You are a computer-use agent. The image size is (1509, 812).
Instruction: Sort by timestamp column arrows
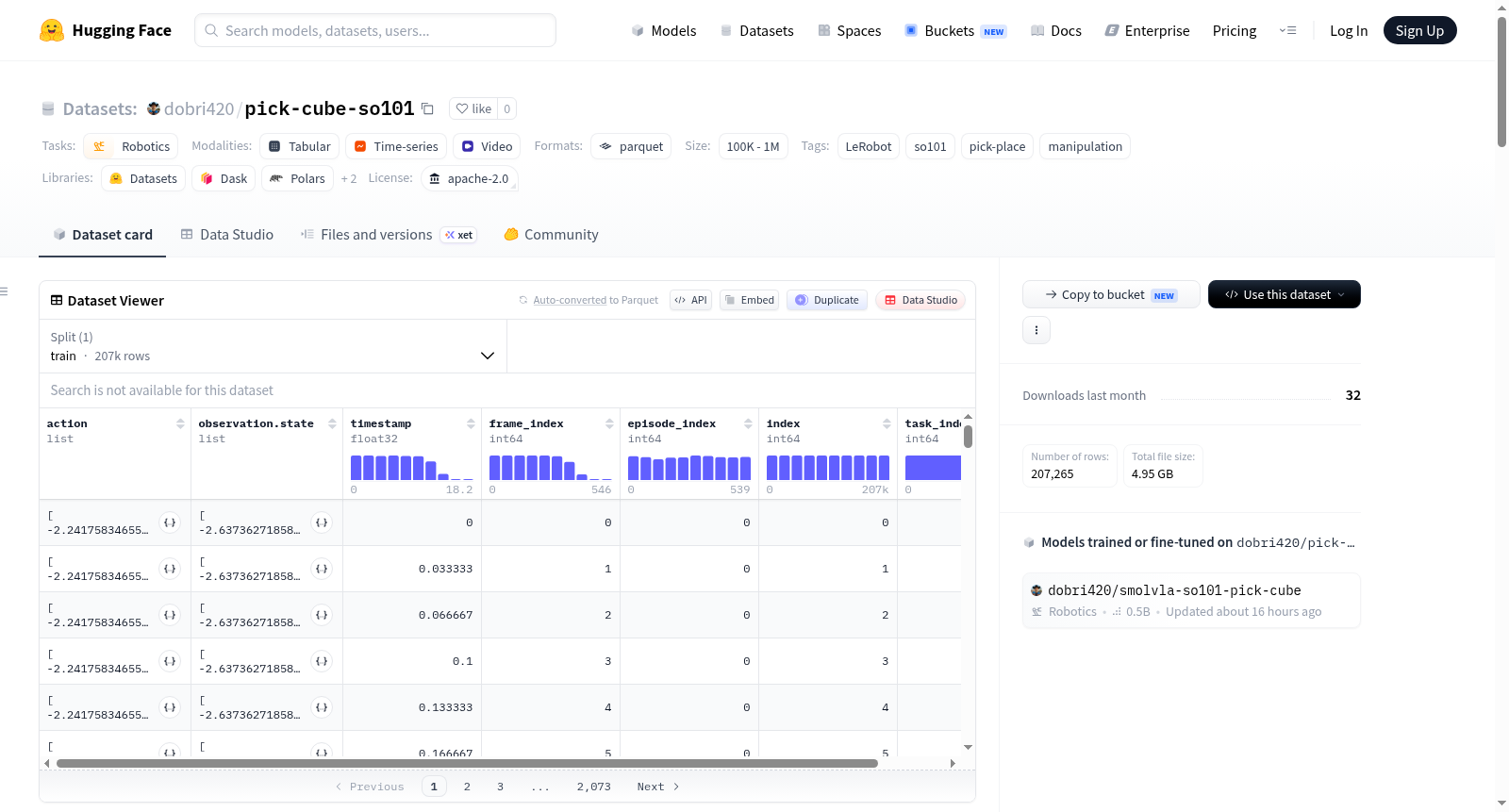[x=471, y=424]
